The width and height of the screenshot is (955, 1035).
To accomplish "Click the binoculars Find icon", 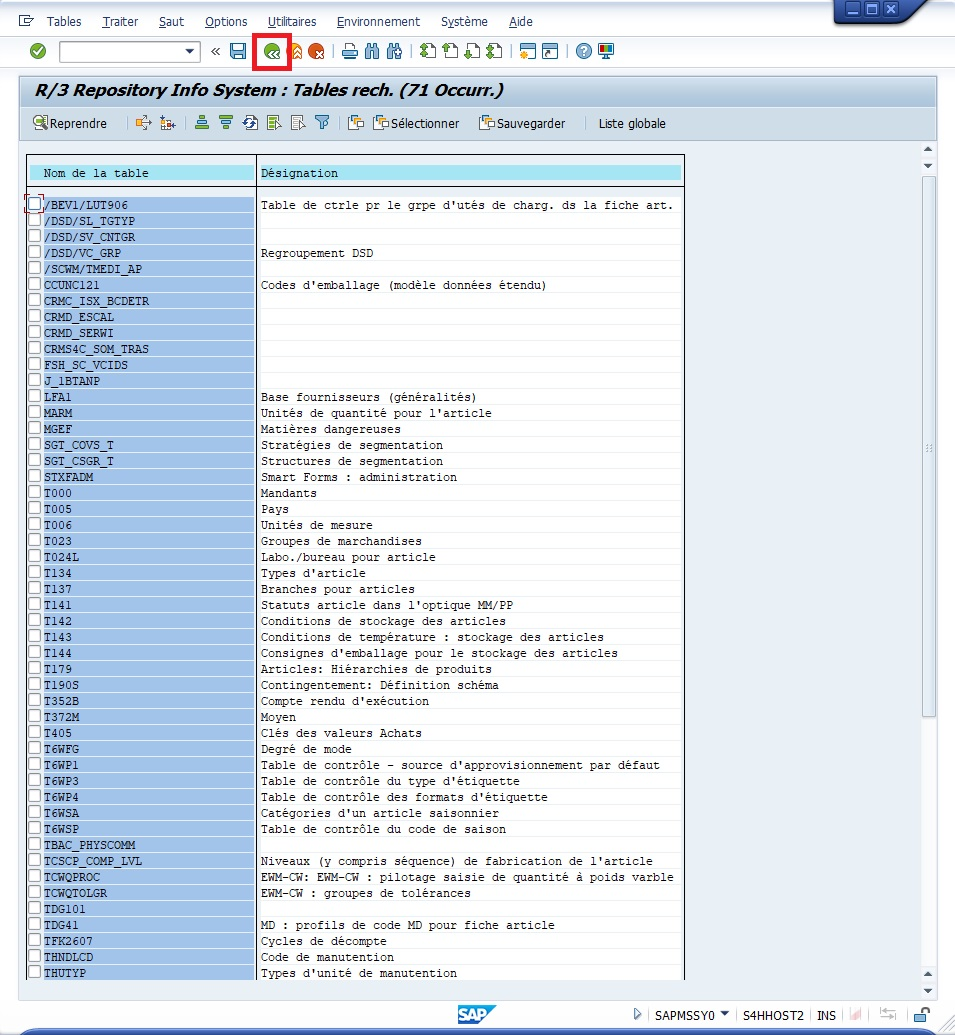I will (372, 51).
